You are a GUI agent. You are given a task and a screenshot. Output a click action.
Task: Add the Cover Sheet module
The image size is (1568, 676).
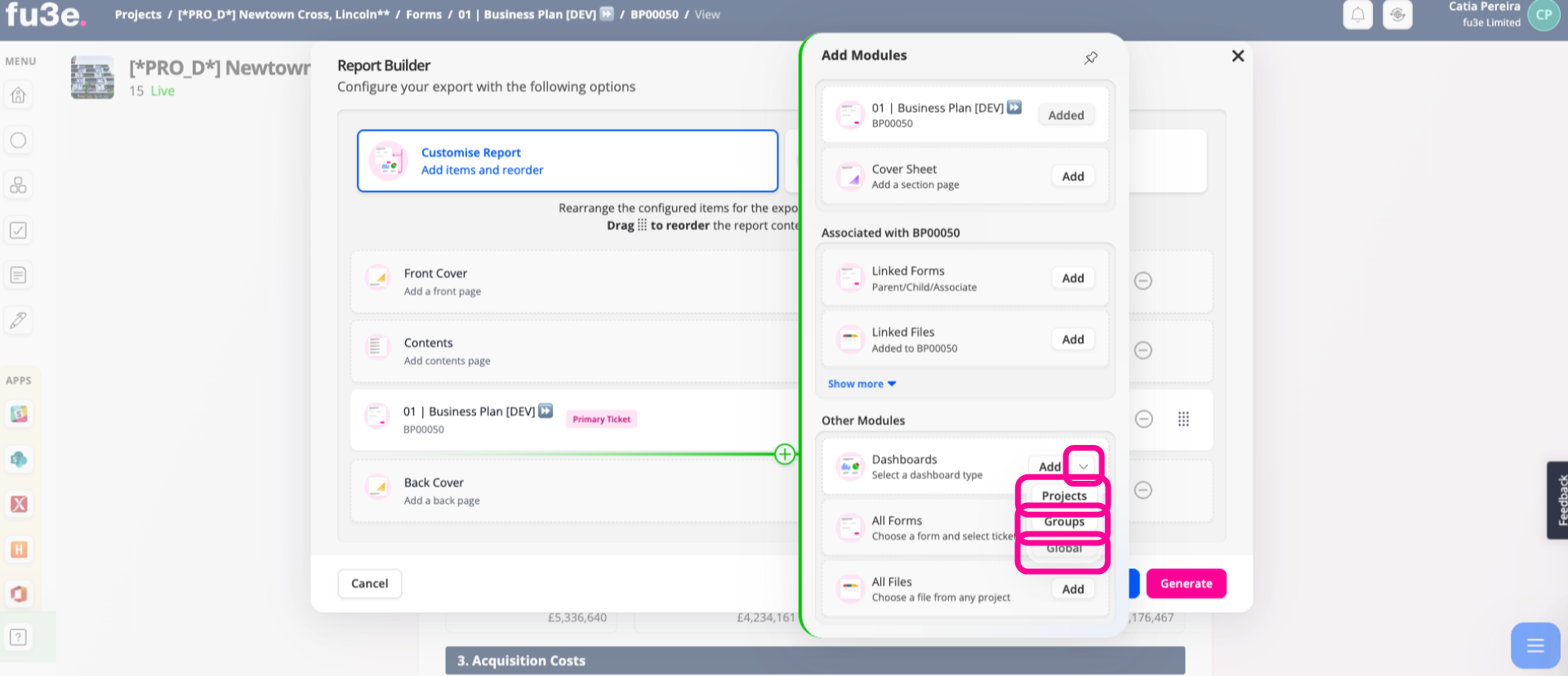1073,176
